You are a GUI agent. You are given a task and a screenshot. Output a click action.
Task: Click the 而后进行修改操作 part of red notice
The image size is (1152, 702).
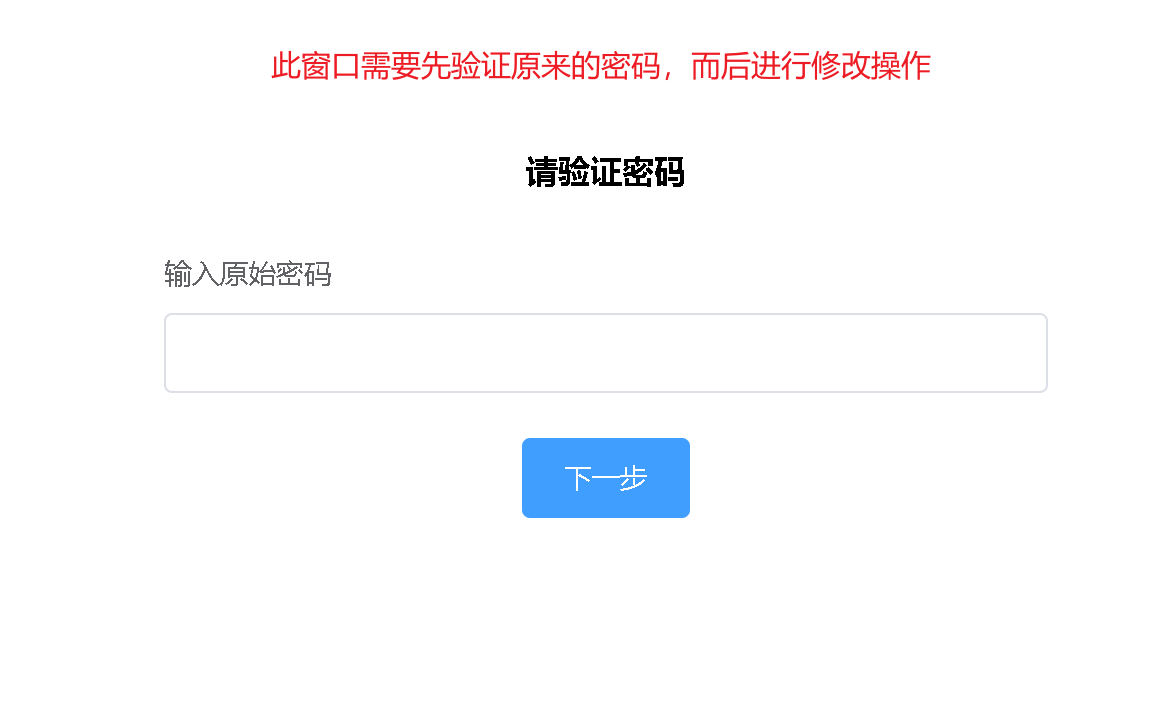(x=811, y=66)
